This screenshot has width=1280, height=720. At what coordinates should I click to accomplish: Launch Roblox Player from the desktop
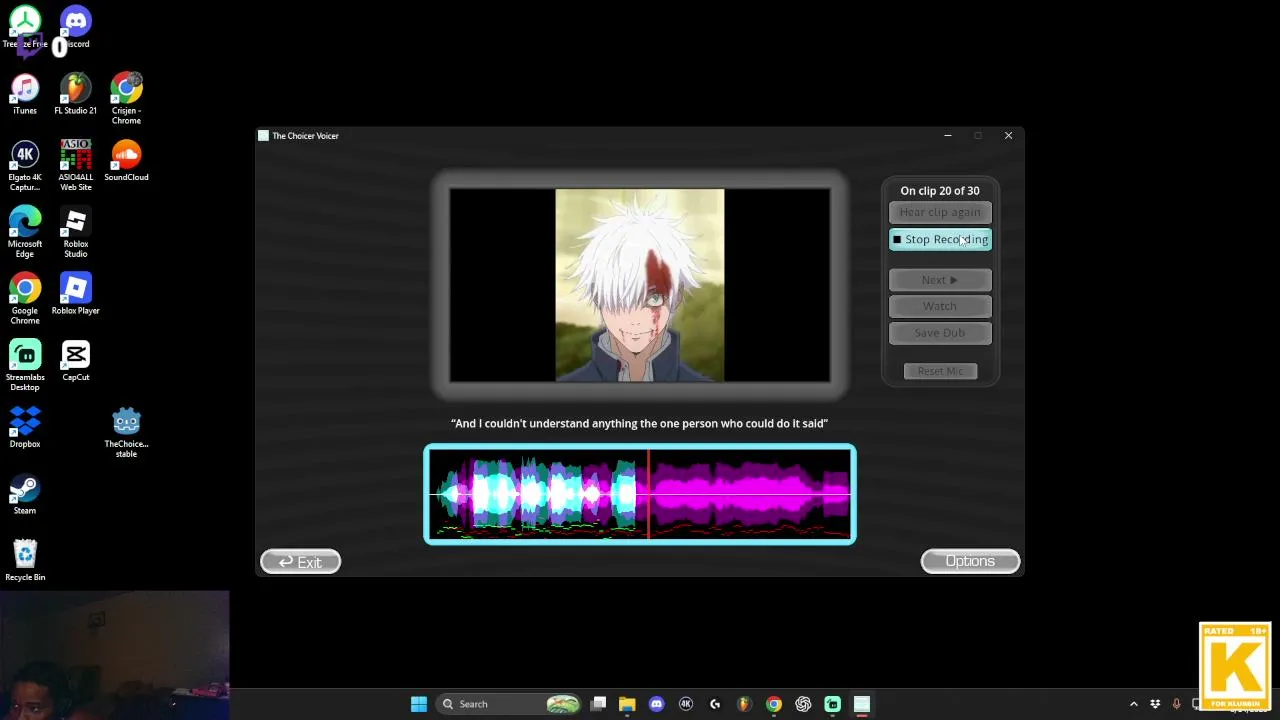click(75, 294)
